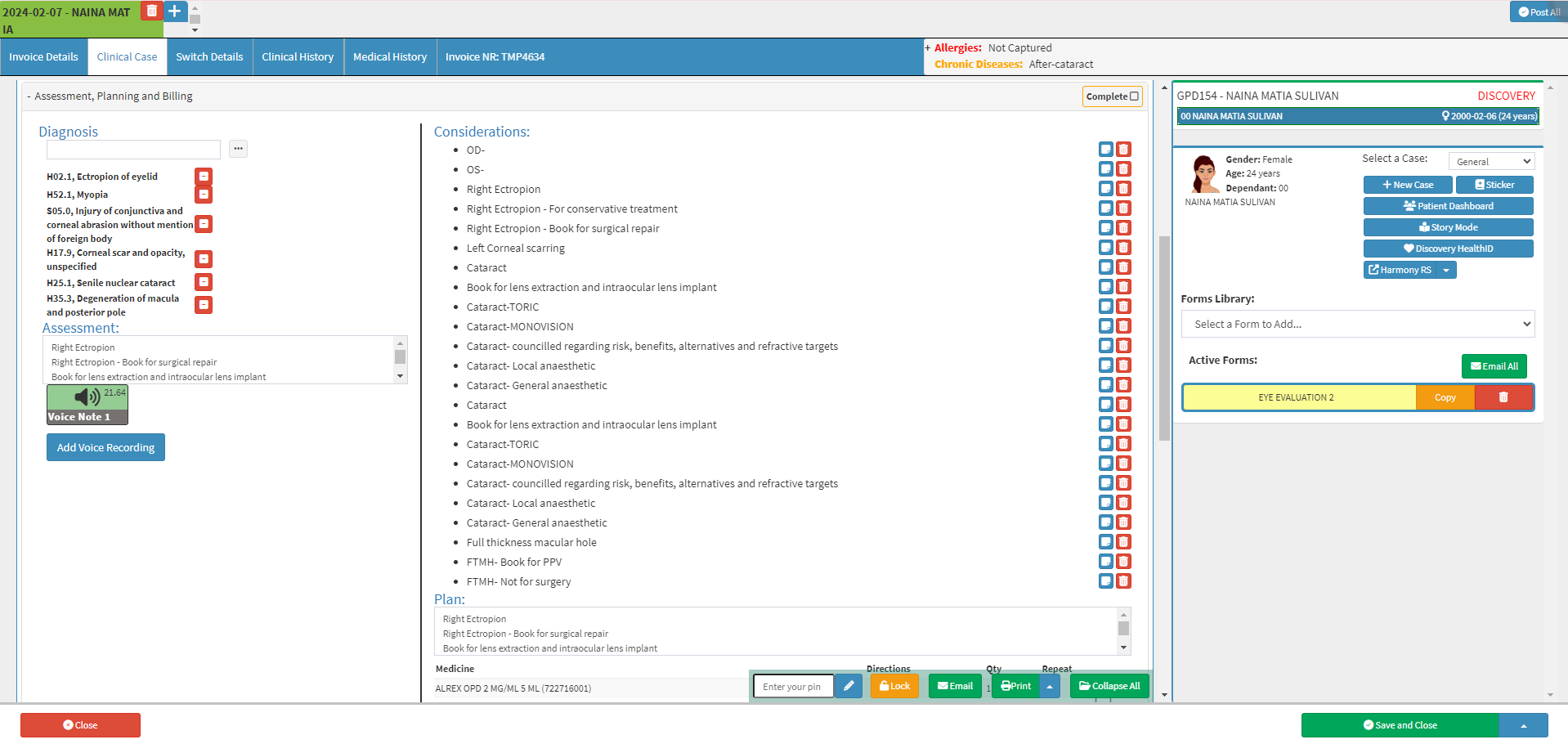Viewport: 1568px width, 744px height.
Task: Click blue icon beside 'FTMH- Book for PPV'
Action: 1105,562
